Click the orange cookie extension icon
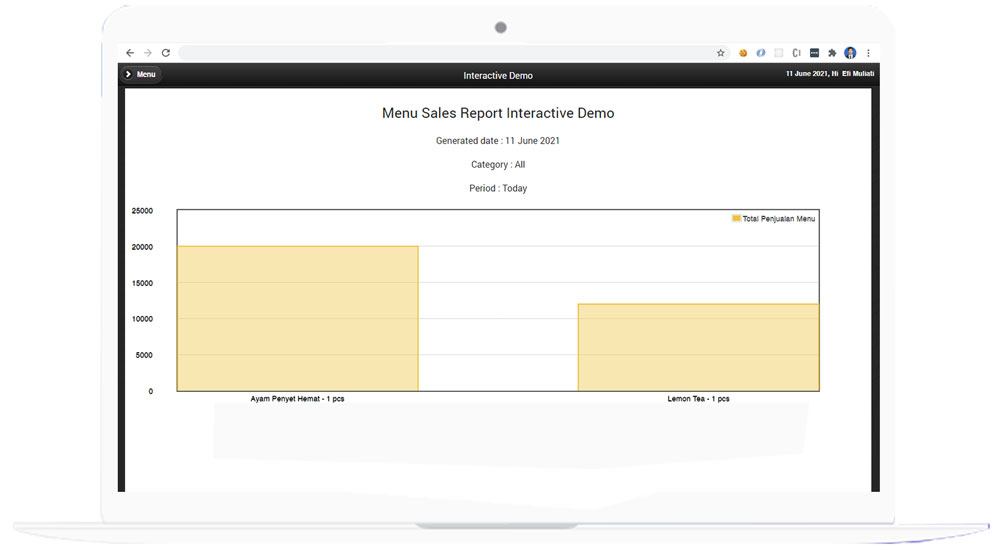Image resolution: width=1000 pixels, height=553 pixels. point(743,53)
